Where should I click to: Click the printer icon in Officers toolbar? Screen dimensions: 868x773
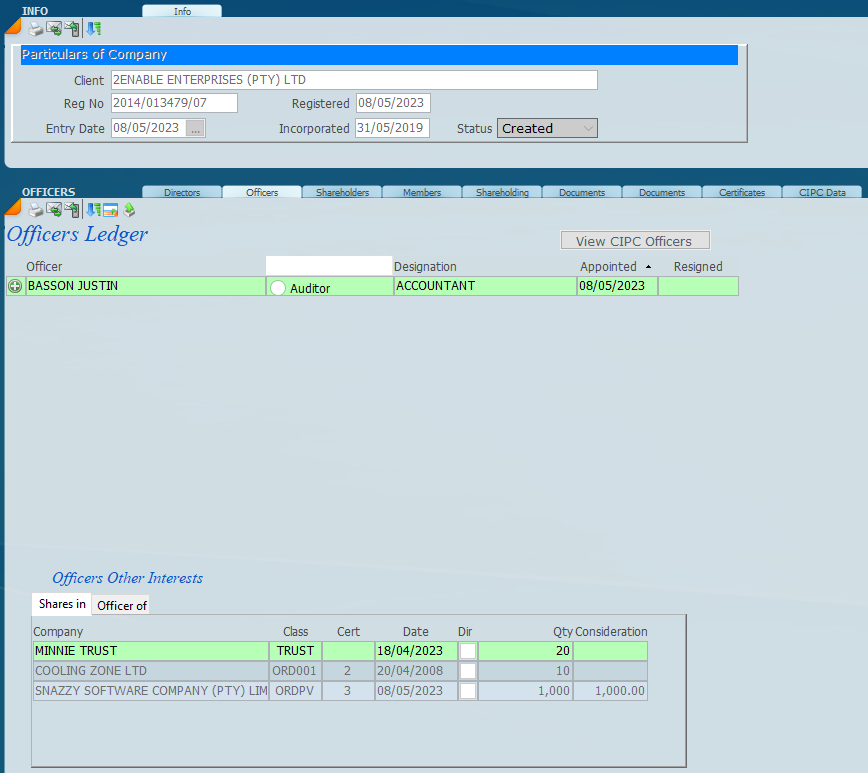(35, 210)
